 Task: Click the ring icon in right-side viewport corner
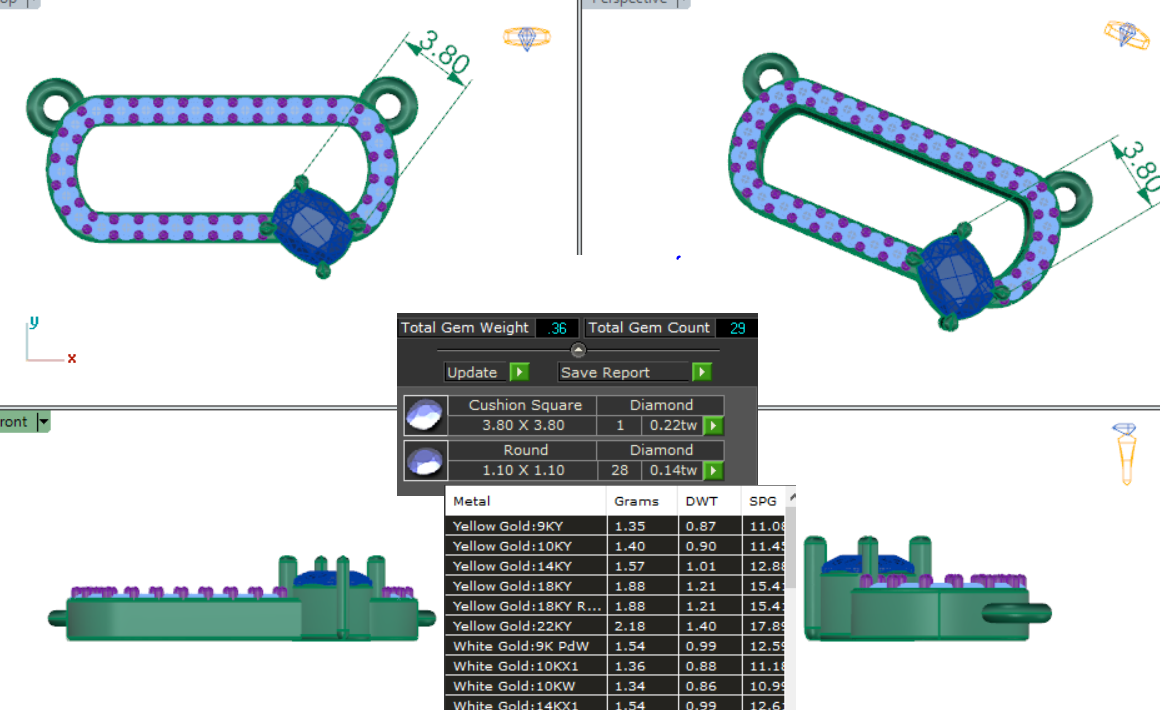point(1125,453)
